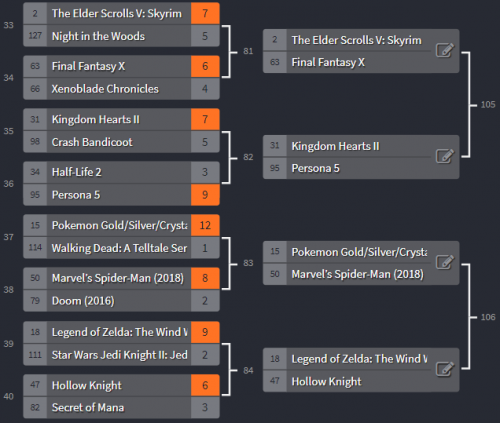
Task: Select Night in the Woods entry
Action: [x=121, y=36]
